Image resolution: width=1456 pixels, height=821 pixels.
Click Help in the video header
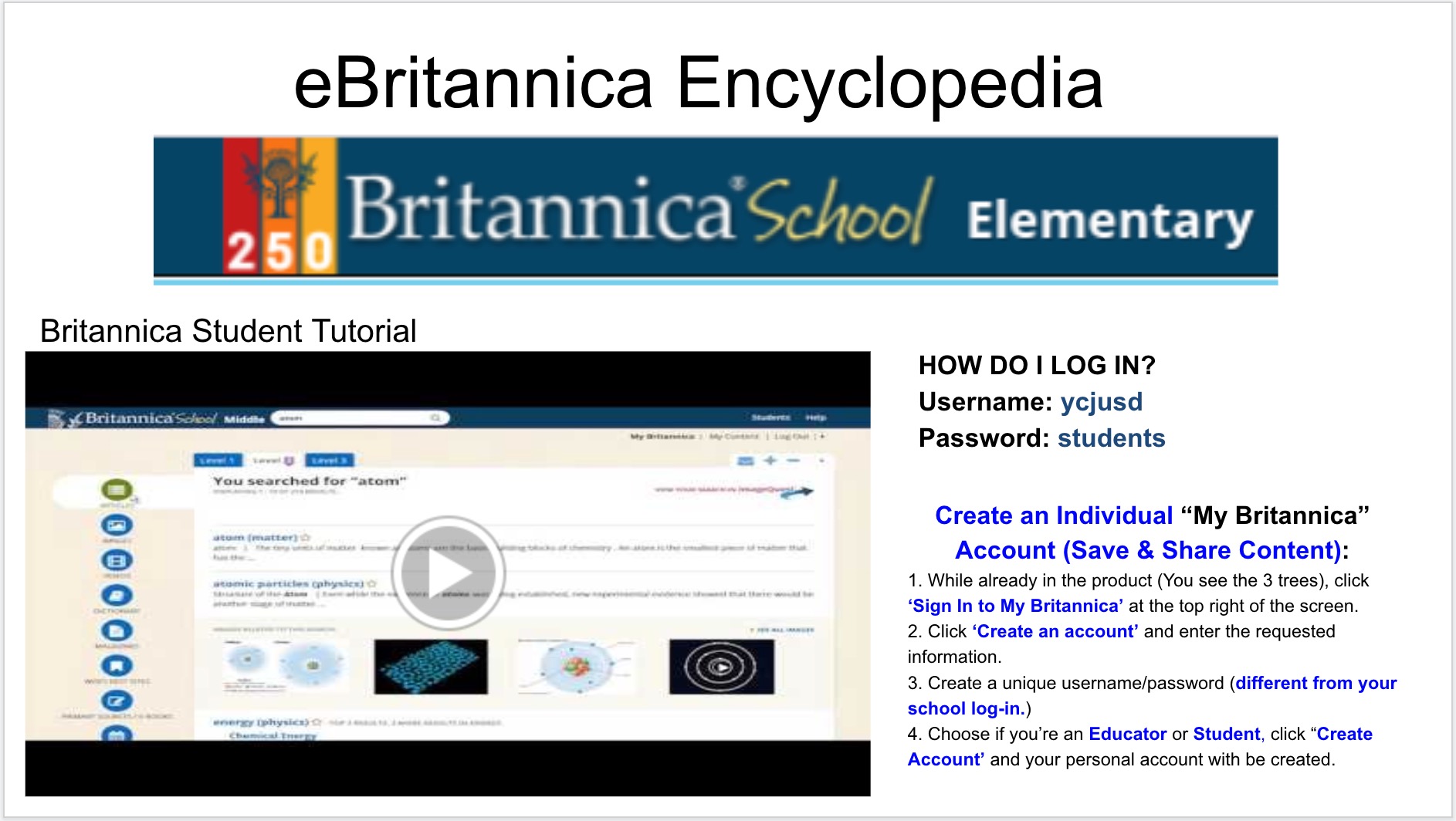pos(816,417)
